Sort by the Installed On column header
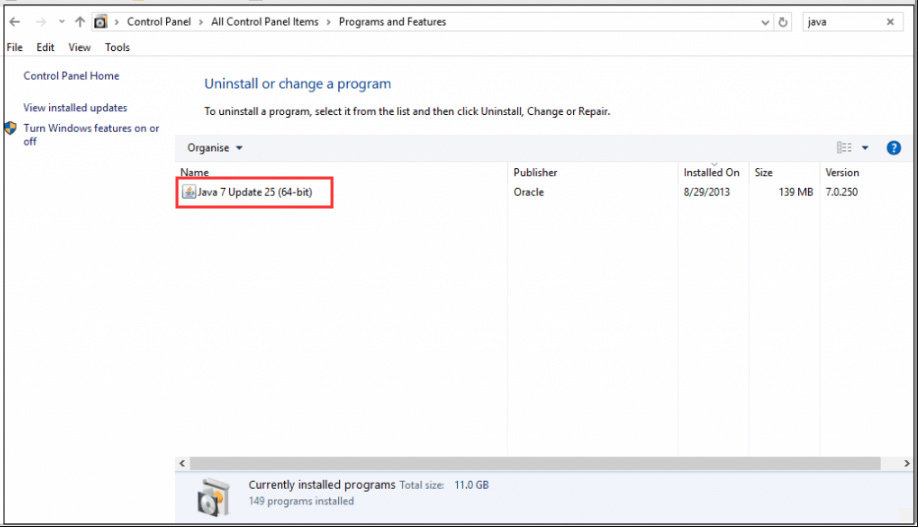This screenshot has height=527, width=918. pyautogui.click(x=711, y=172)
